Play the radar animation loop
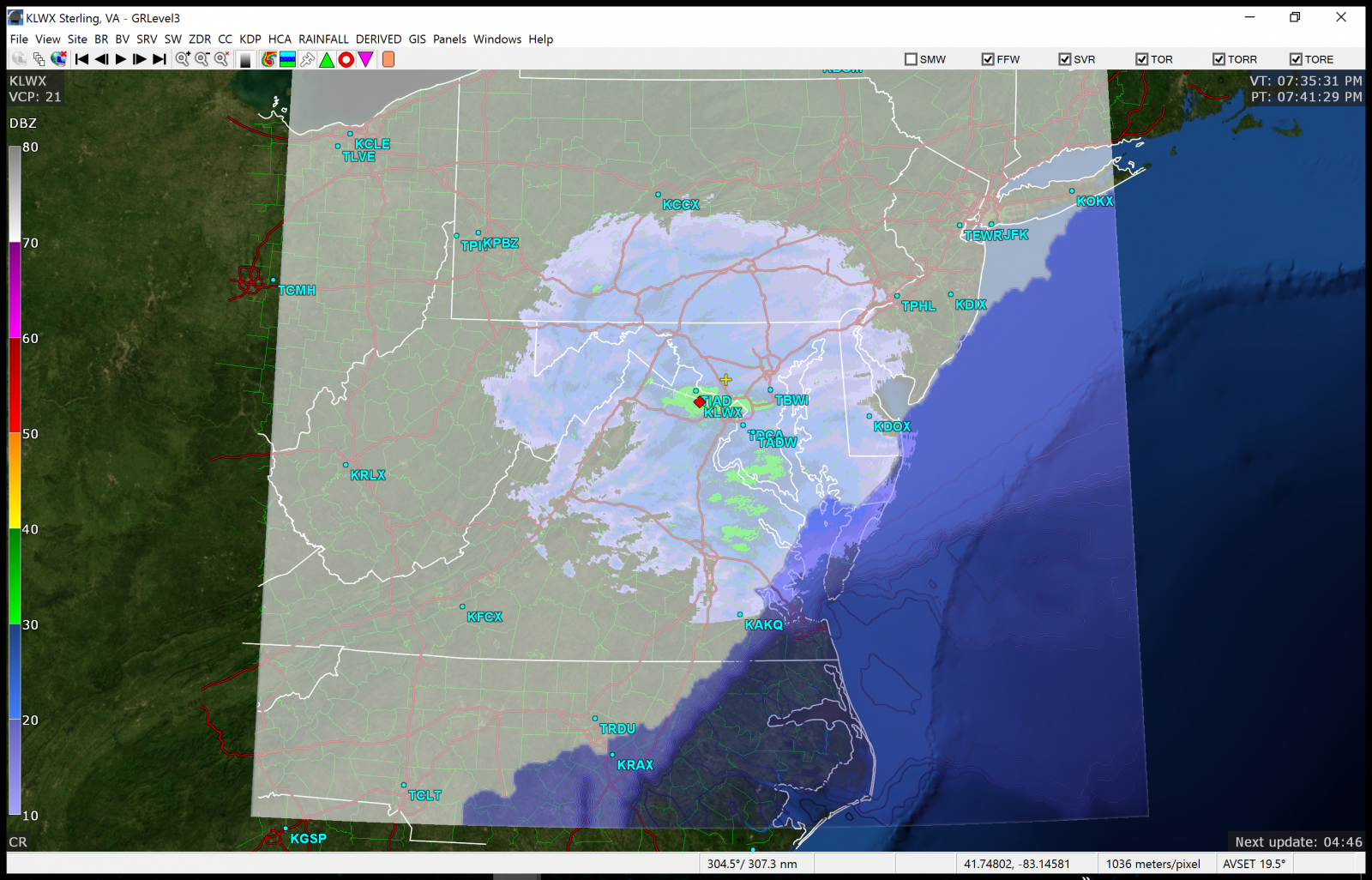This screenshot has height=880, width=1372. point(121,59)
